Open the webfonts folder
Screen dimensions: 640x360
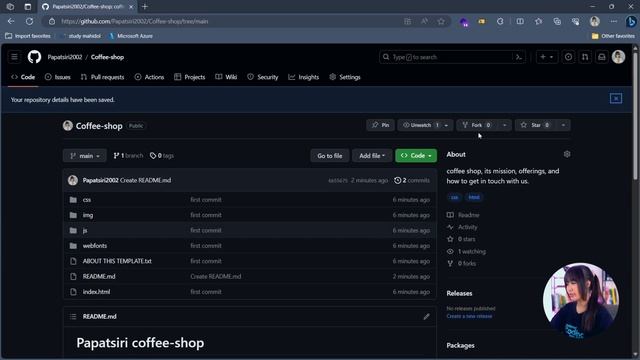[95, 246]
